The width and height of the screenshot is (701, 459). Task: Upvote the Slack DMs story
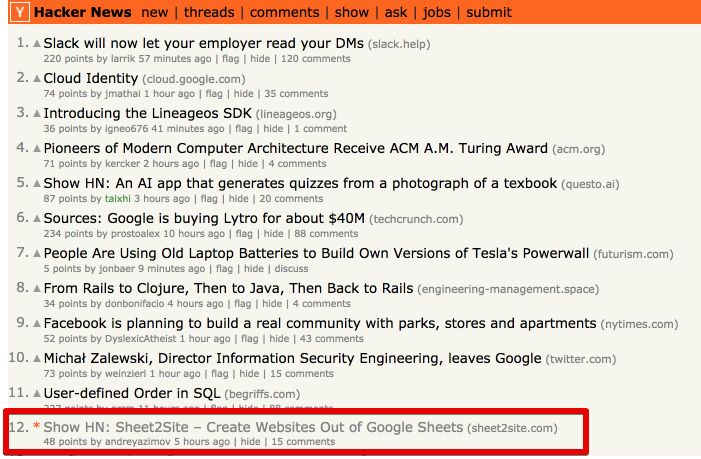tap(37, 44)
